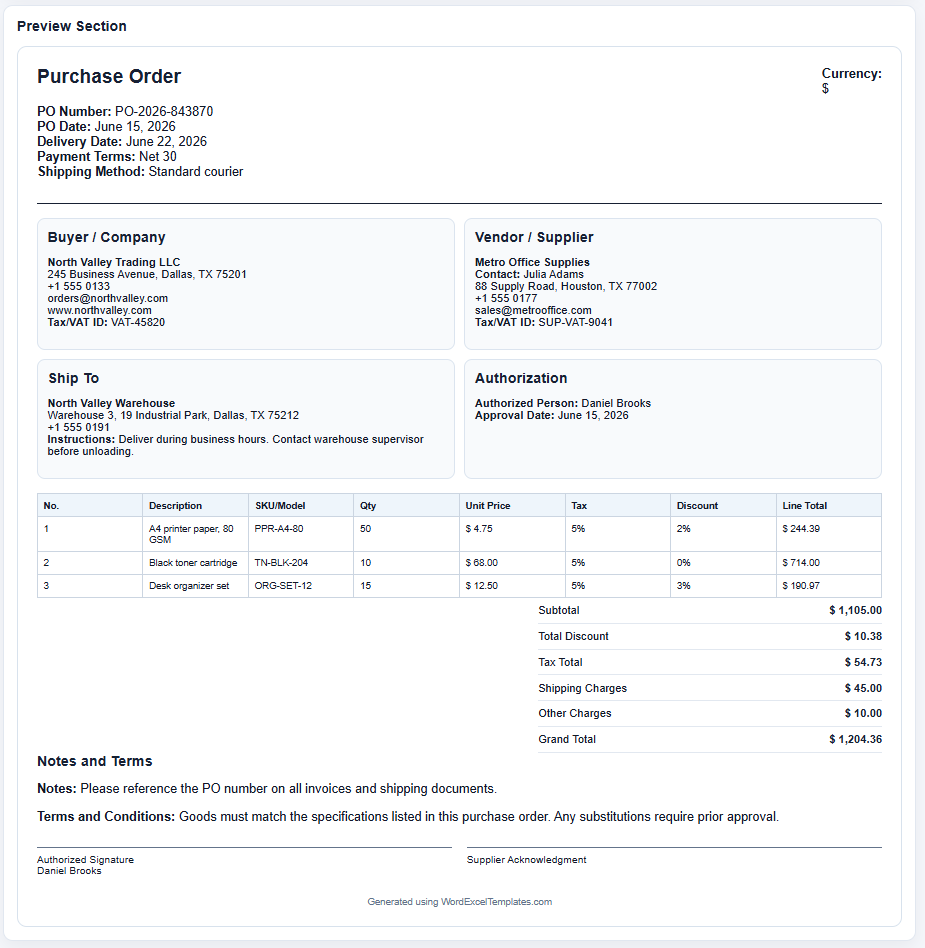925x948 pixels.
Task: Click the PO number PO-2026-843870
Action: [x=164, y=111]
